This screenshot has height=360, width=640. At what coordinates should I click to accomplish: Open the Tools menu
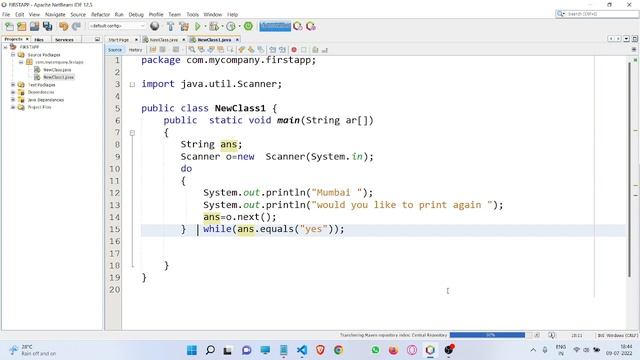(x=192, y=14)
